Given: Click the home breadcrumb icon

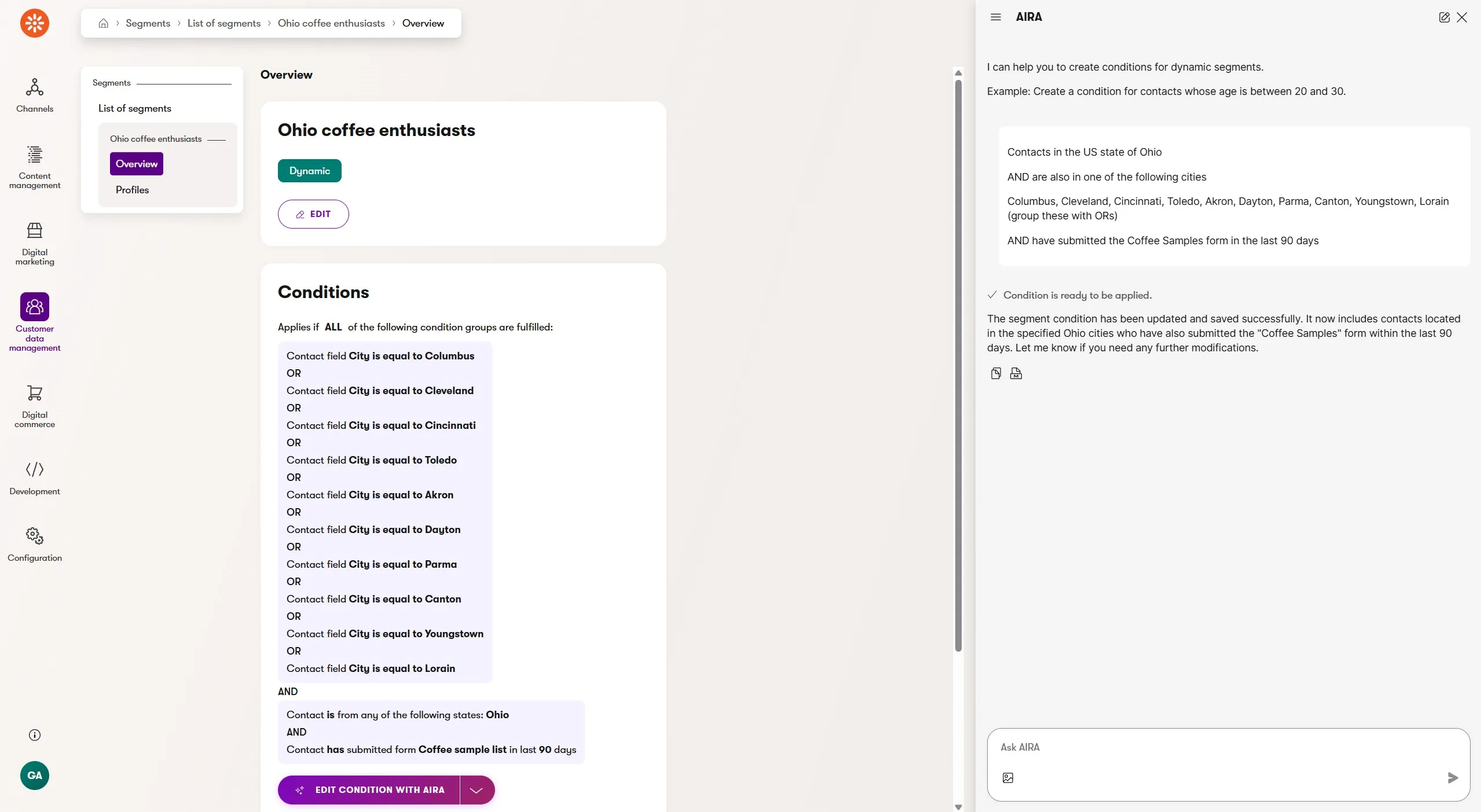Looking at the screenshot, I should pyautogui.click(x=104, y=23).
